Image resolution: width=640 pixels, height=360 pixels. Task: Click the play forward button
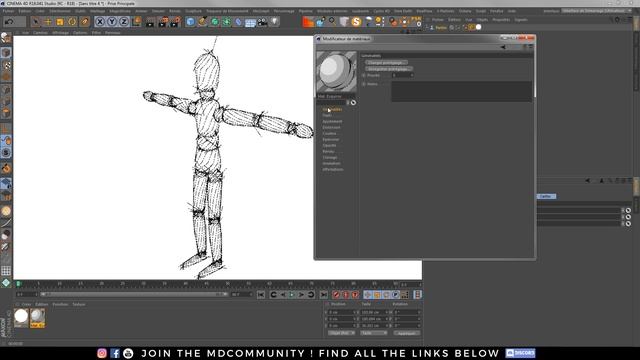(x=292, y=295)
